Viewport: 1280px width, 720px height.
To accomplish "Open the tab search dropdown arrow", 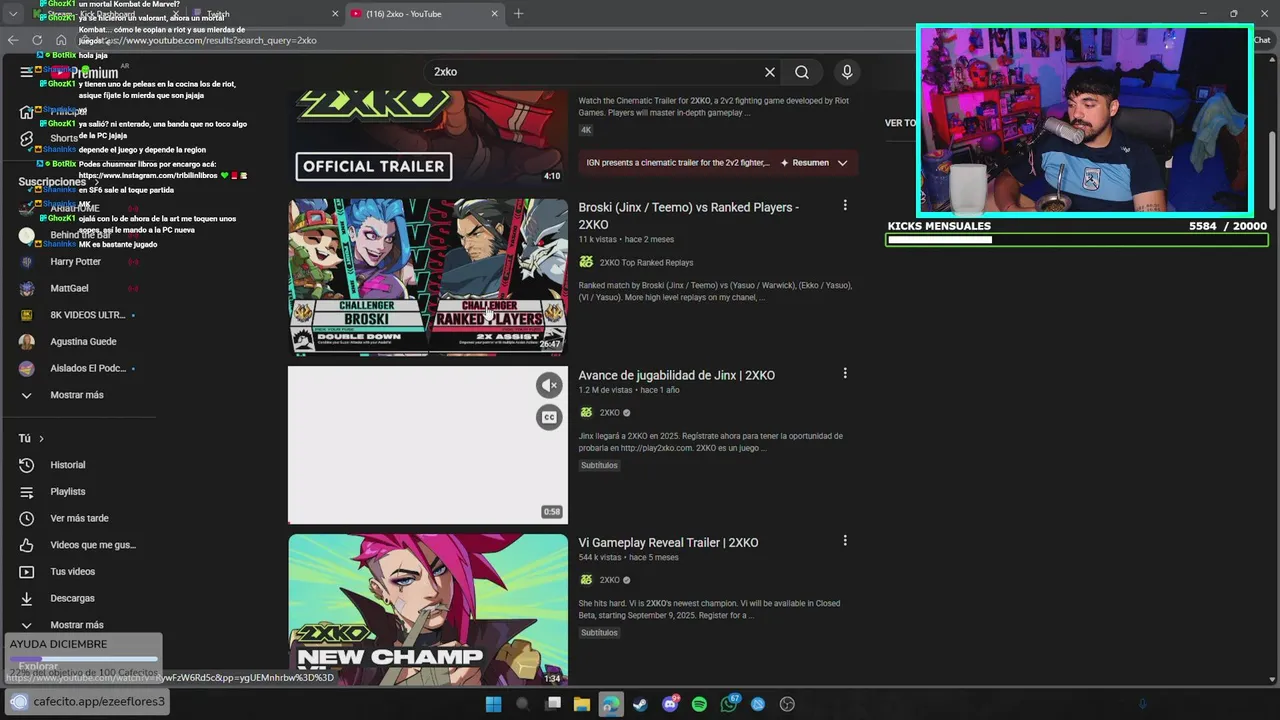I will [13, 14].
